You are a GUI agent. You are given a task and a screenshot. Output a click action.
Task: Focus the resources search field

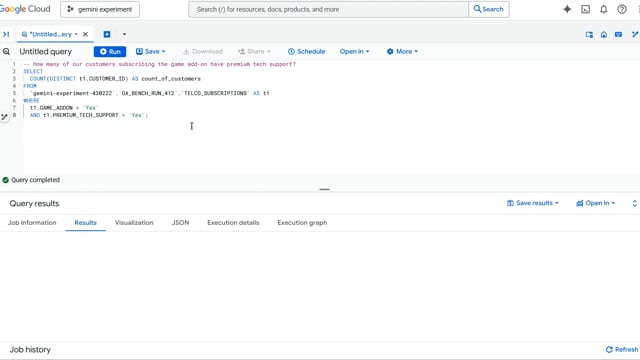click(328, 9)
